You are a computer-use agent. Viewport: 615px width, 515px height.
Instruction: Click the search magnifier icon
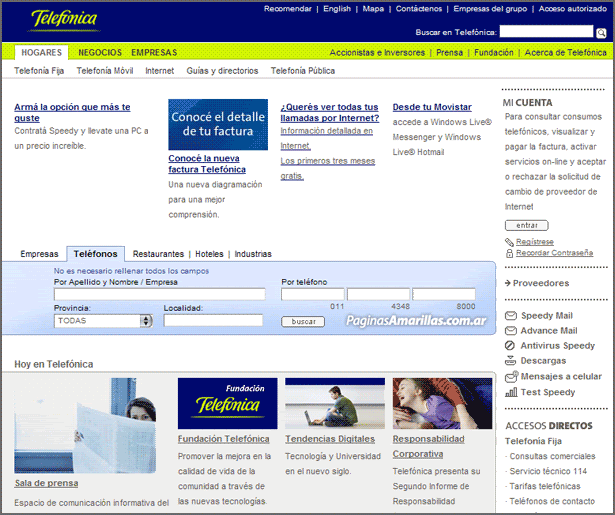601,33
